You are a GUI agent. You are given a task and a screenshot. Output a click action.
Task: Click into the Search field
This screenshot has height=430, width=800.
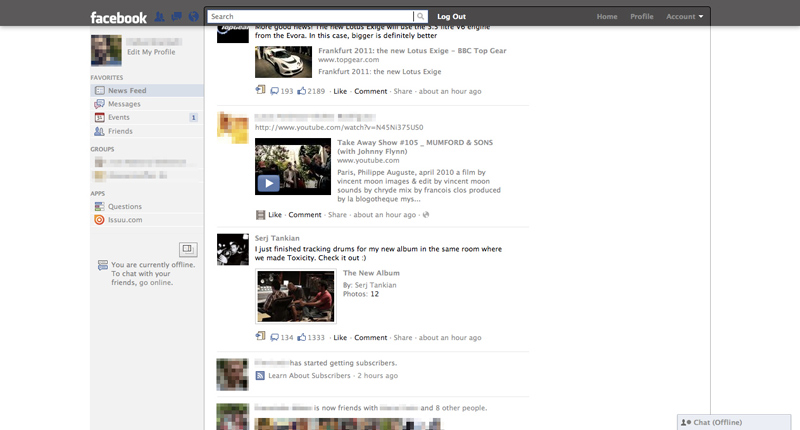click(x=311, y=16)
